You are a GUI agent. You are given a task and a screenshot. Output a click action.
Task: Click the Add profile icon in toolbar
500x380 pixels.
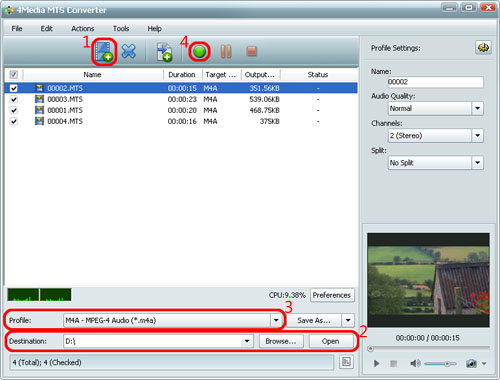coord(164,52)
